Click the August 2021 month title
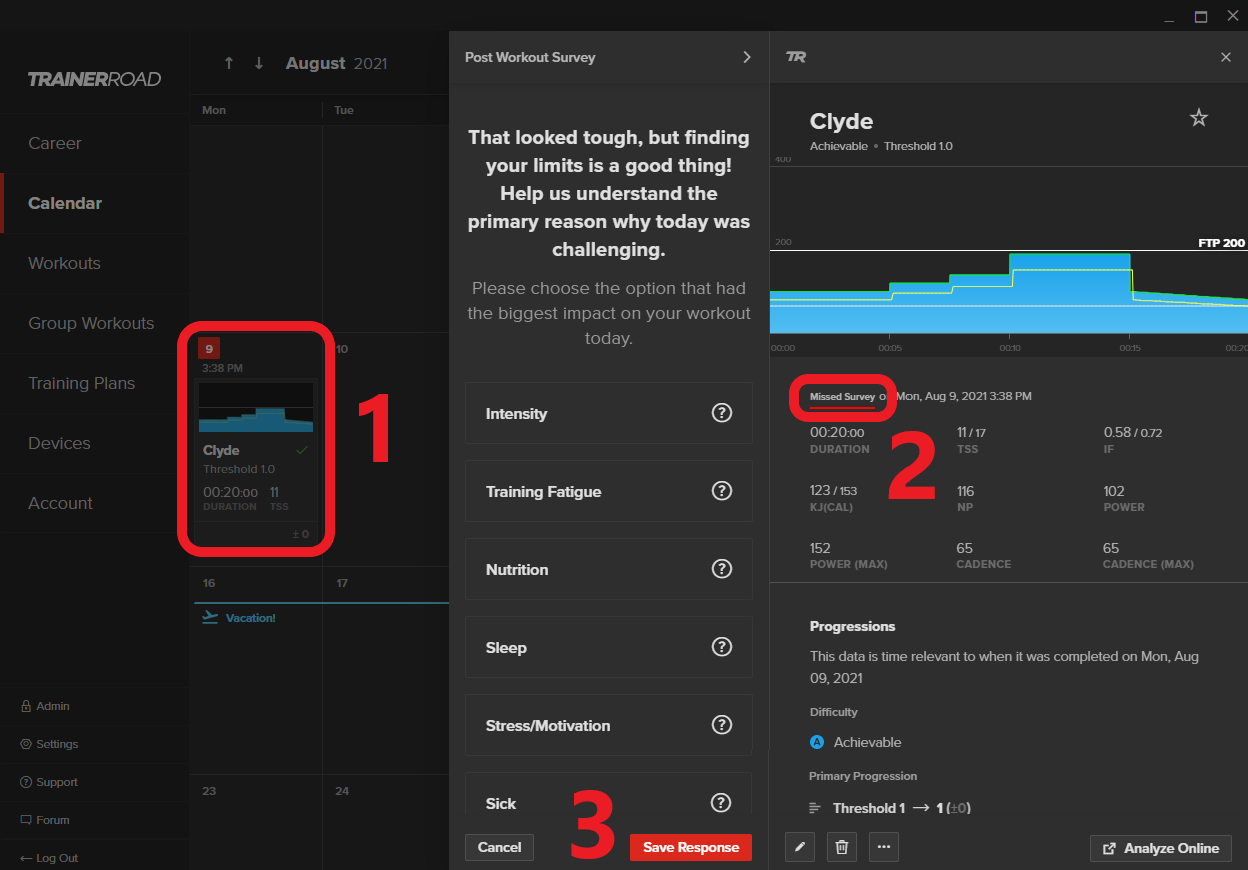Viewport: 1248px width, 870px height. coord(336,63)
